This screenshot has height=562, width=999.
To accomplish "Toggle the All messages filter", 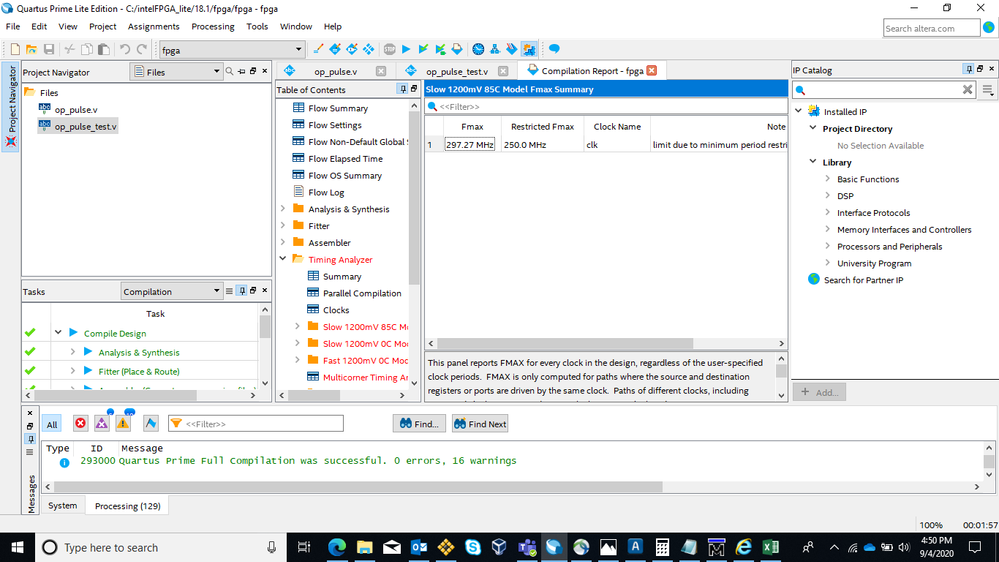I will point(52,424).
